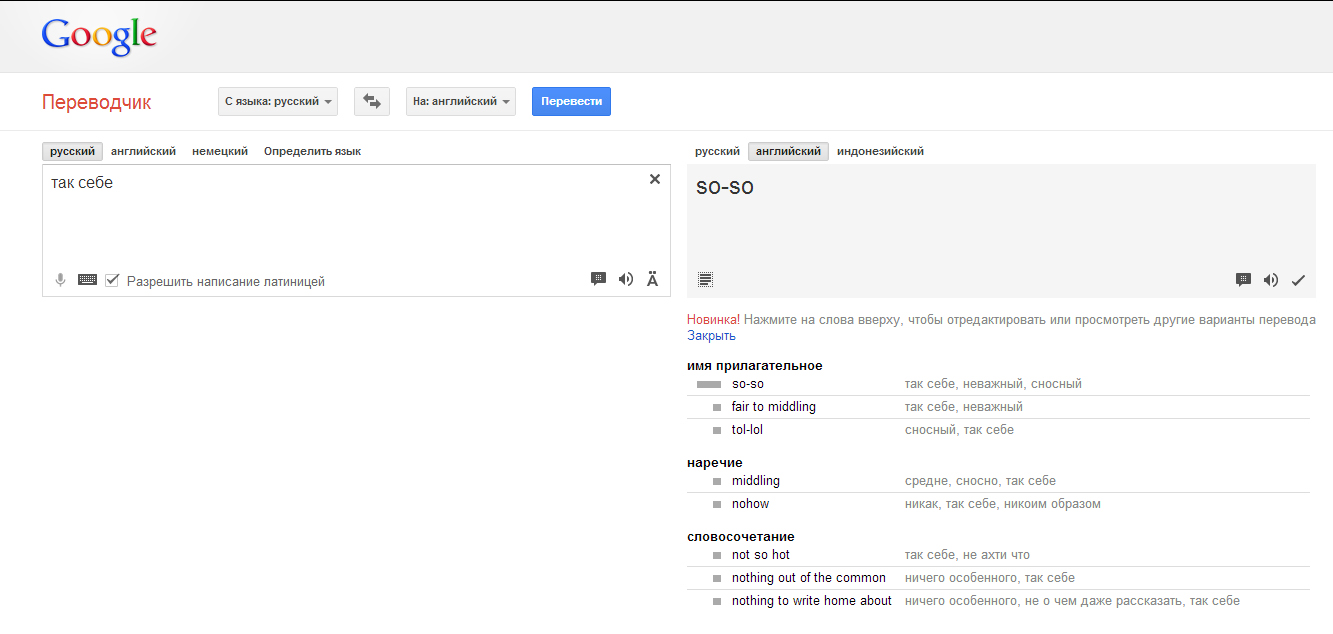Play audio of the English translation
This screenshot has width=1333, height=634.
(1271, 280)
